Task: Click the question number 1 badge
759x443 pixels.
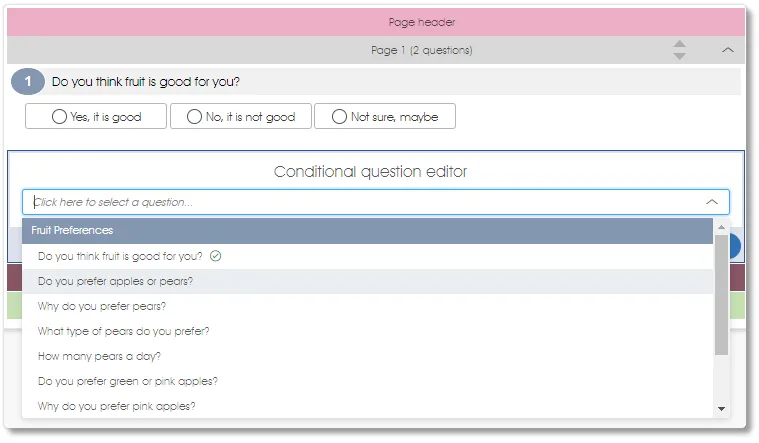Action: [x=28, y=82]
